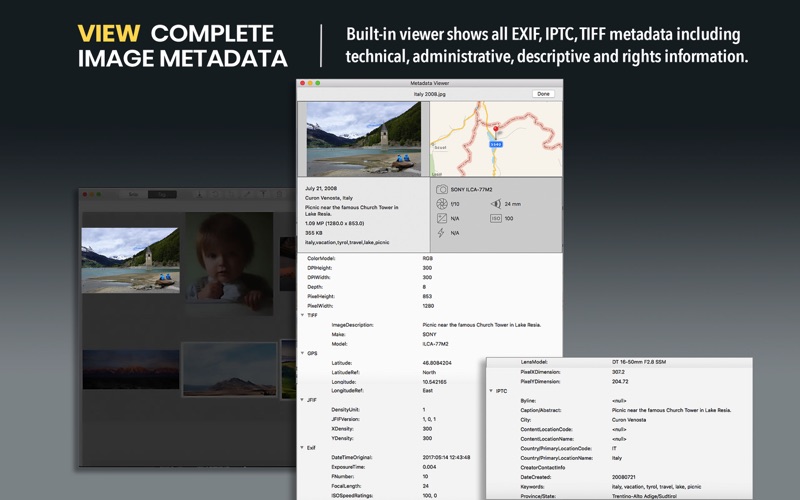800x500 pixels.
Task: Click the Province/State value Trentino-Alto Adige/Sudtirol
Action: 644,496
